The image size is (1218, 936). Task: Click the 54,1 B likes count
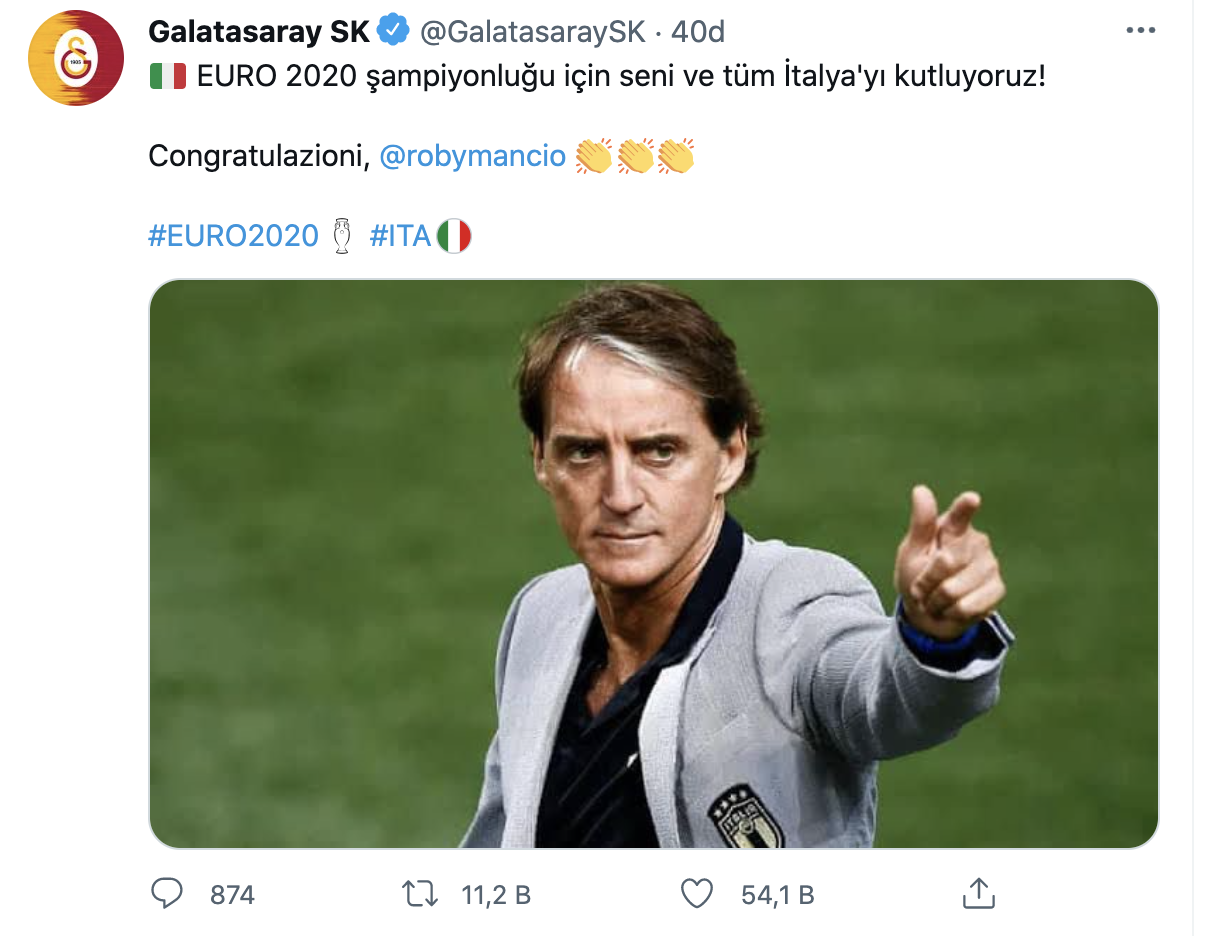777,895
